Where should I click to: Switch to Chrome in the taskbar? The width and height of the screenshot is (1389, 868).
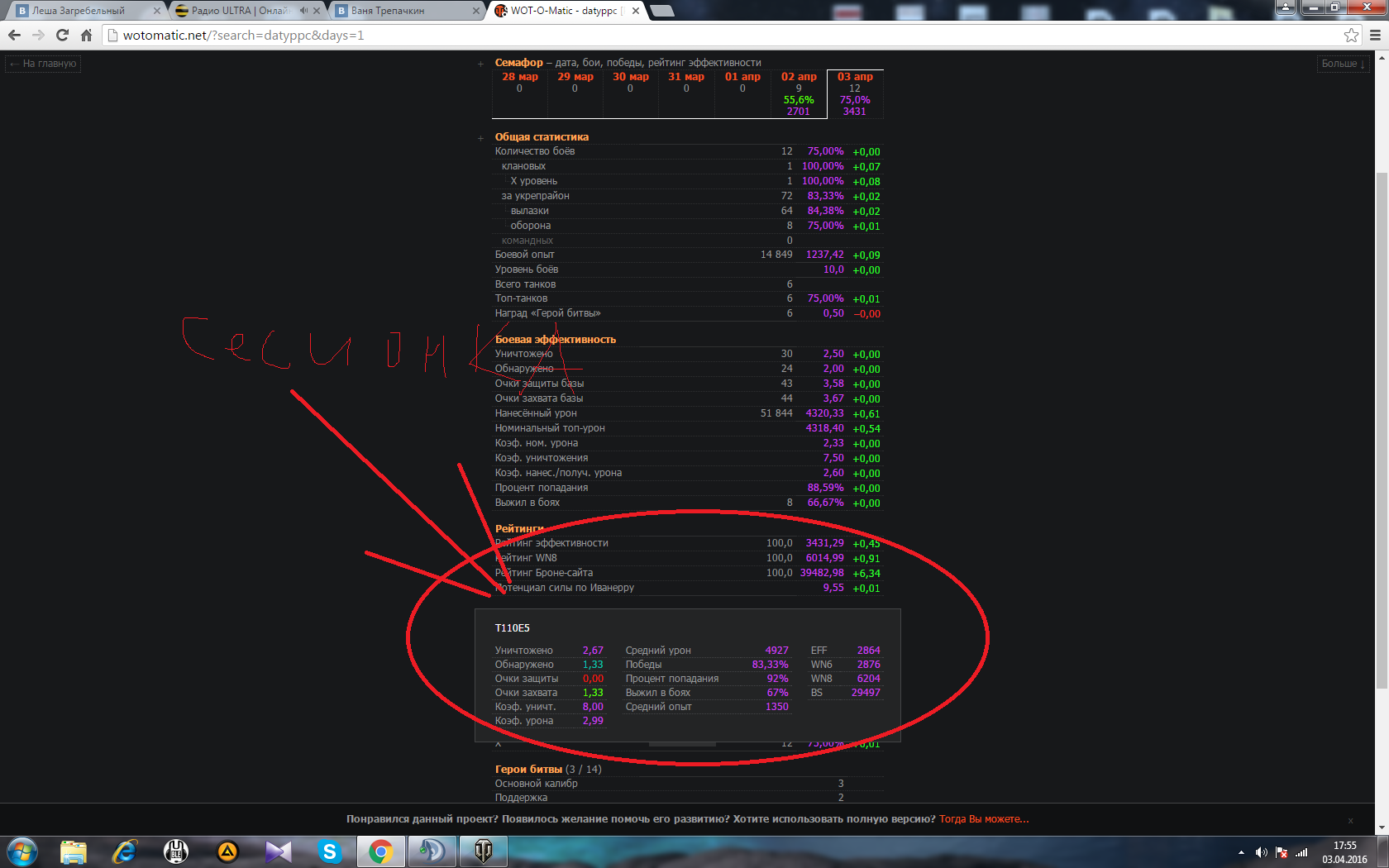(x=381, y=851)
